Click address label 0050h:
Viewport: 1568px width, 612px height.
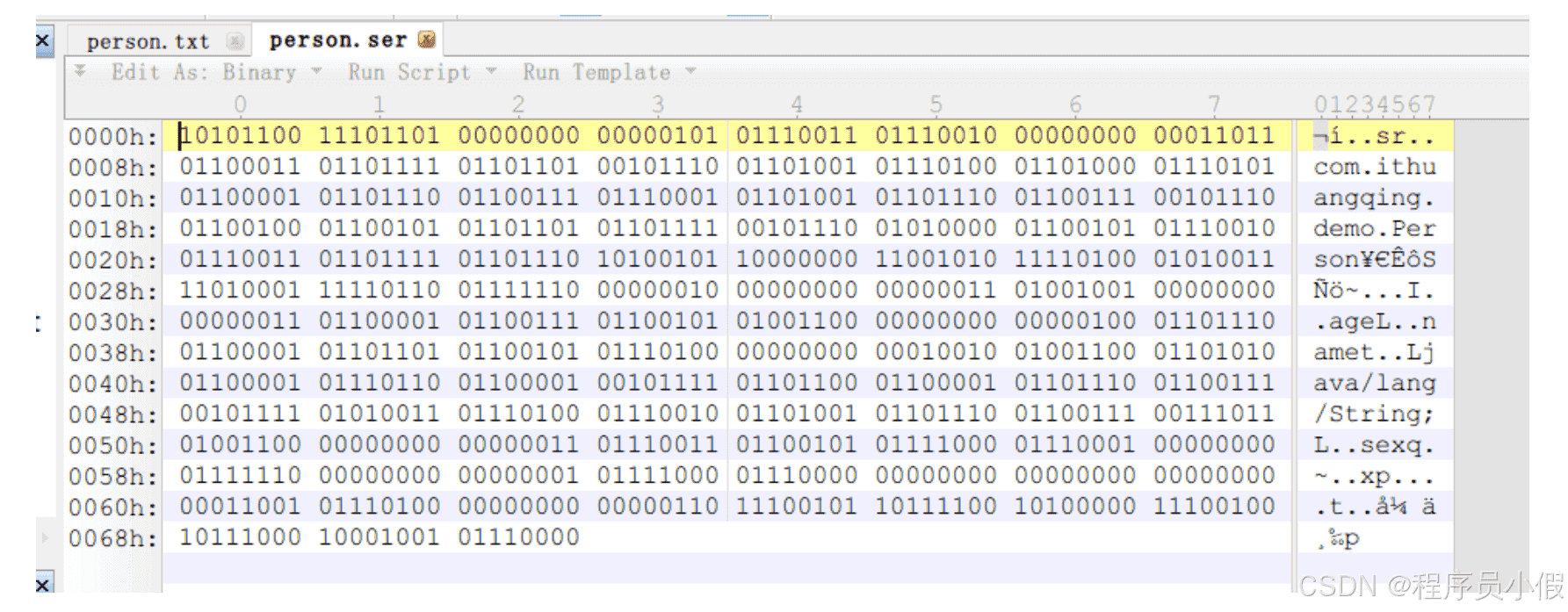[113, 445]
